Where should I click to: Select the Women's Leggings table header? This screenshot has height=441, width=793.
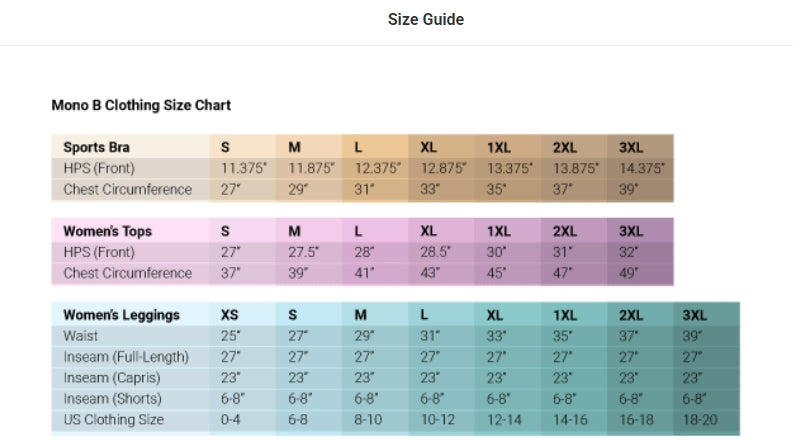click(121, 315)
